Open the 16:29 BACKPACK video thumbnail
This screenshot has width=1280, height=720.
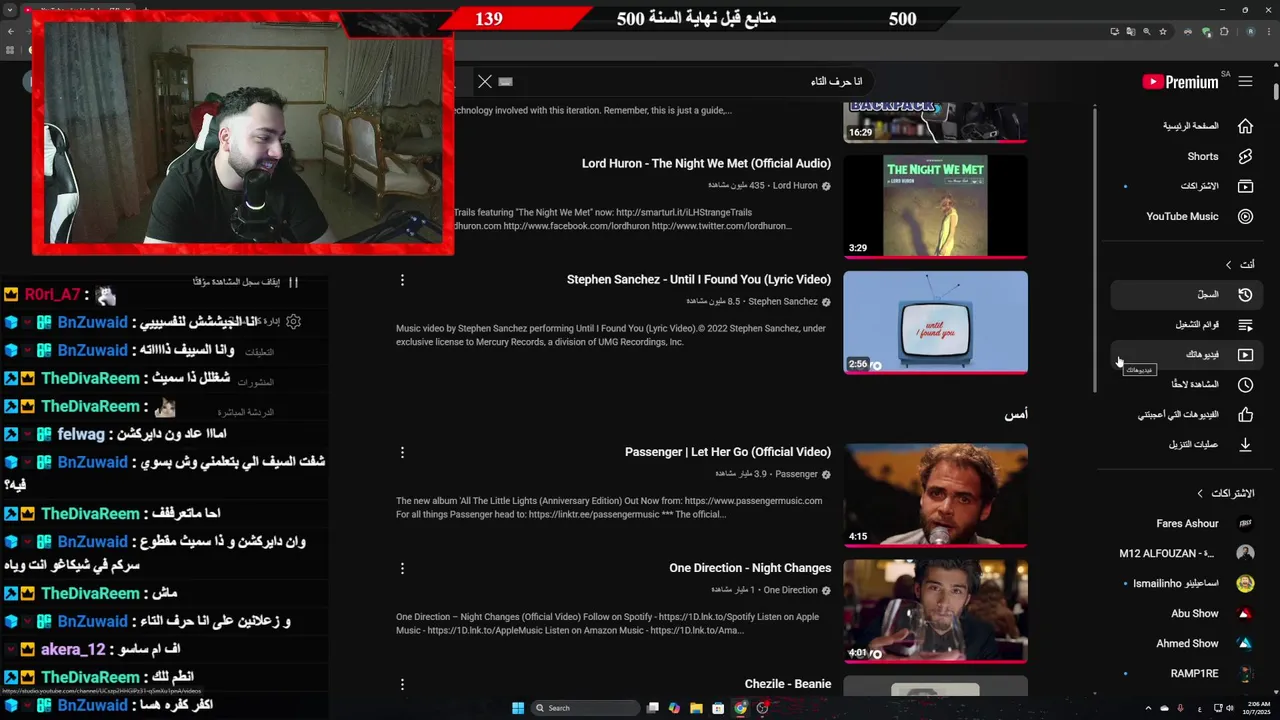[935, 122]
